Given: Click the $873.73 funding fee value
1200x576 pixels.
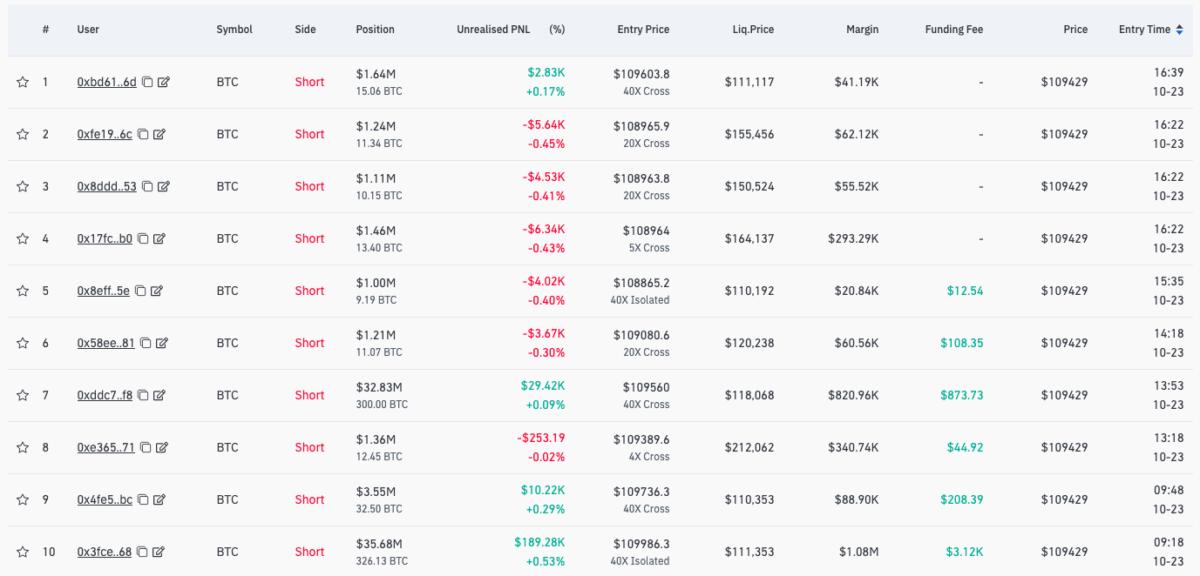Looking at the screenshot, I should [x=961, y=395].
